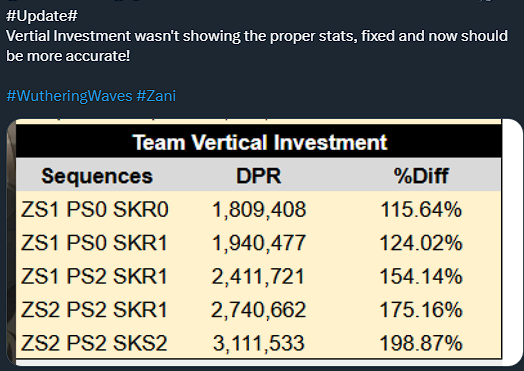Click the Team Vertical Investment title banner

coord(259,142)
